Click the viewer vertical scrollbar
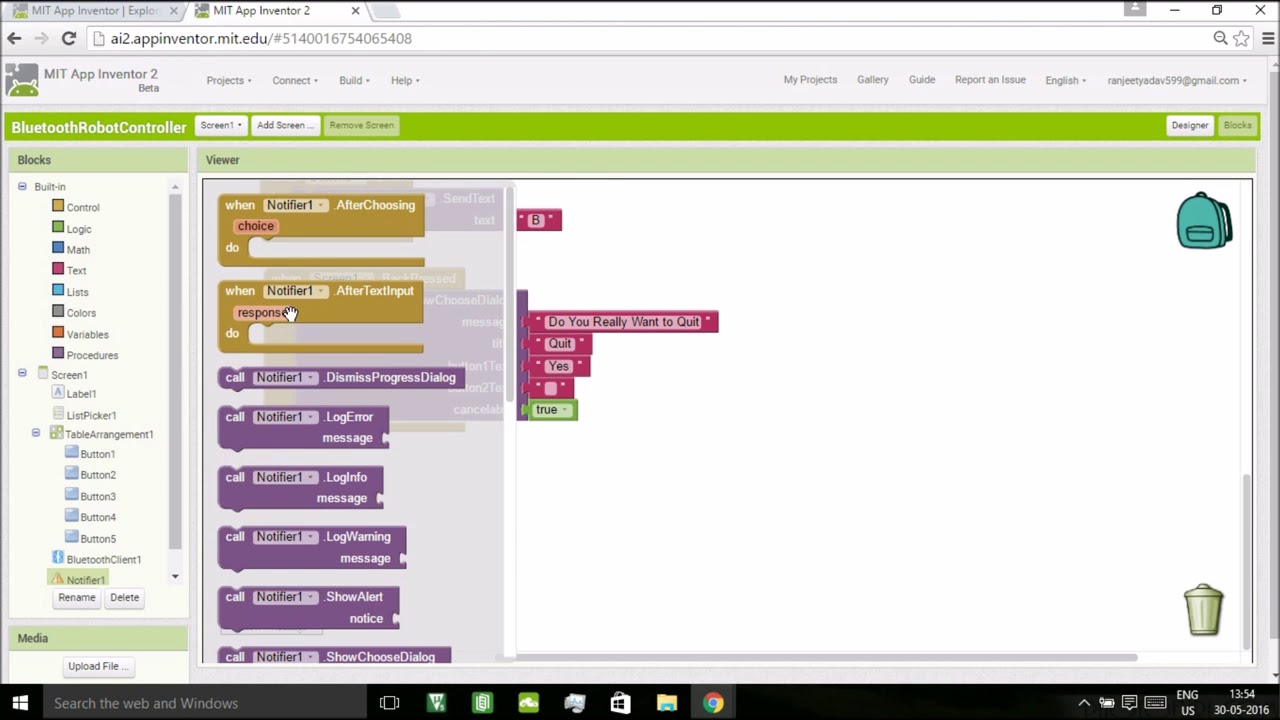The image size is (1280, 720). pos(1246,562)
